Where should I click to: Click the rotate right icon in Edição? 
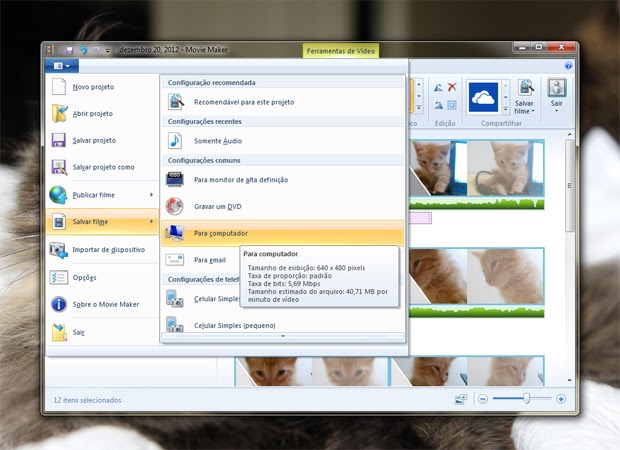click(438, 105)
